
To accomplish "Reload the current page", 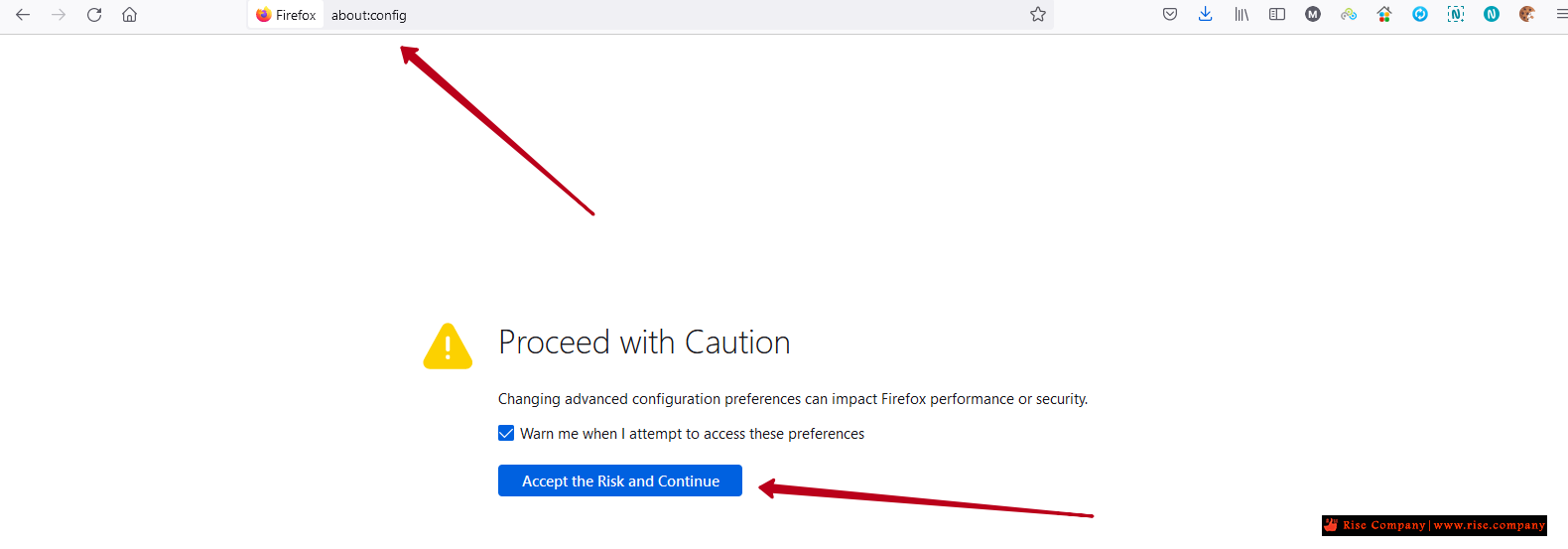I will [x=94, y=15].
